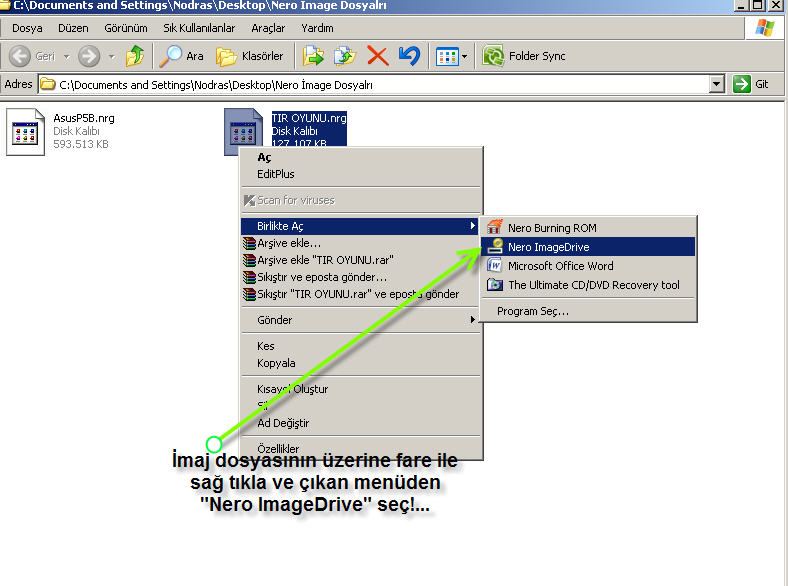The height and width of the screenshot is (586, 788).
Task: Select Kopyala from context menu
Action: click(361, 363)
